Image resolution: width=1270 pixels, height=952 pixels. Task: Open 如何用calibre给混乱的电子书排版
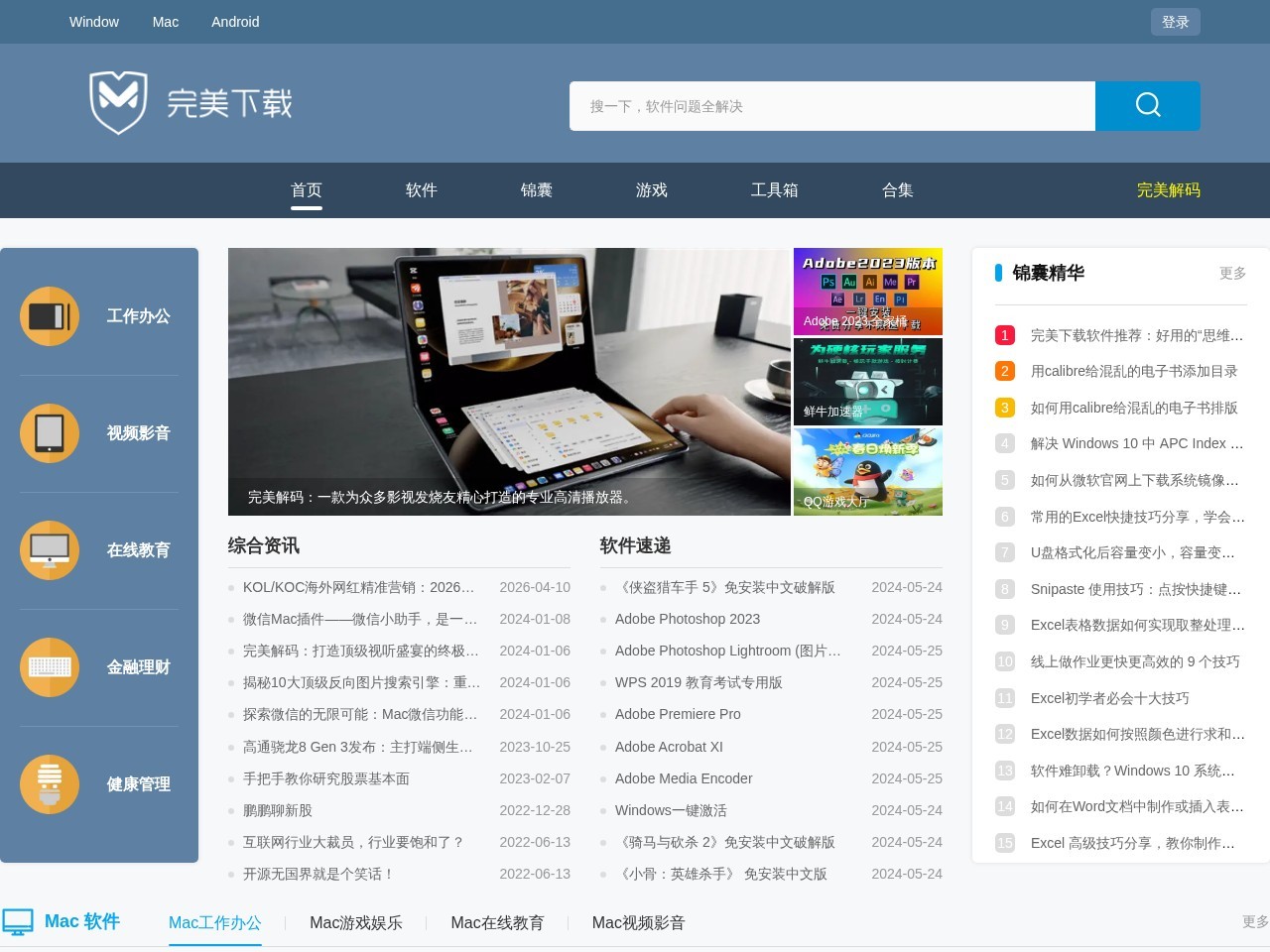click(1134, 408)
